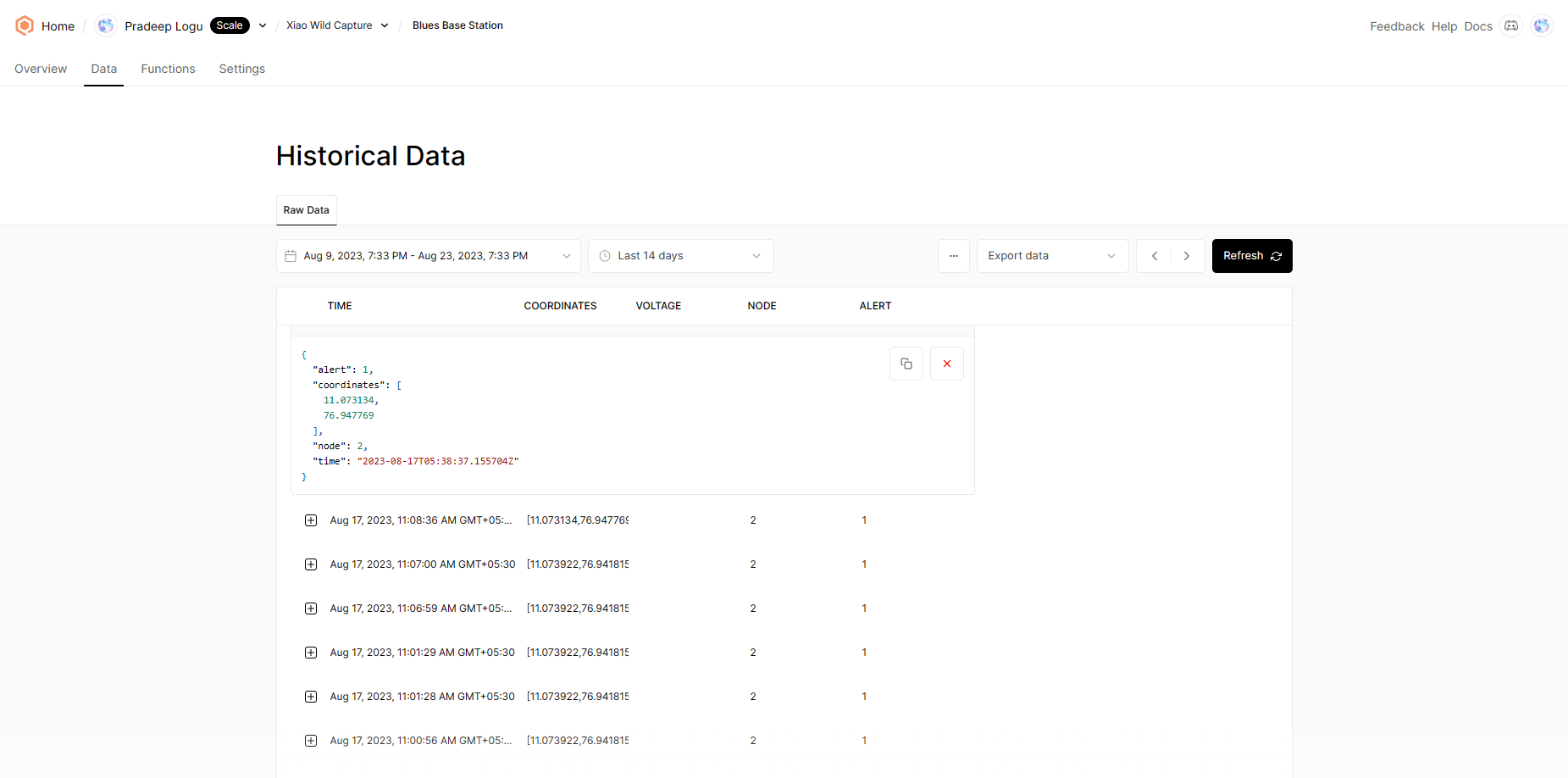
Task: Open the Settings tab
Action: 242,69
